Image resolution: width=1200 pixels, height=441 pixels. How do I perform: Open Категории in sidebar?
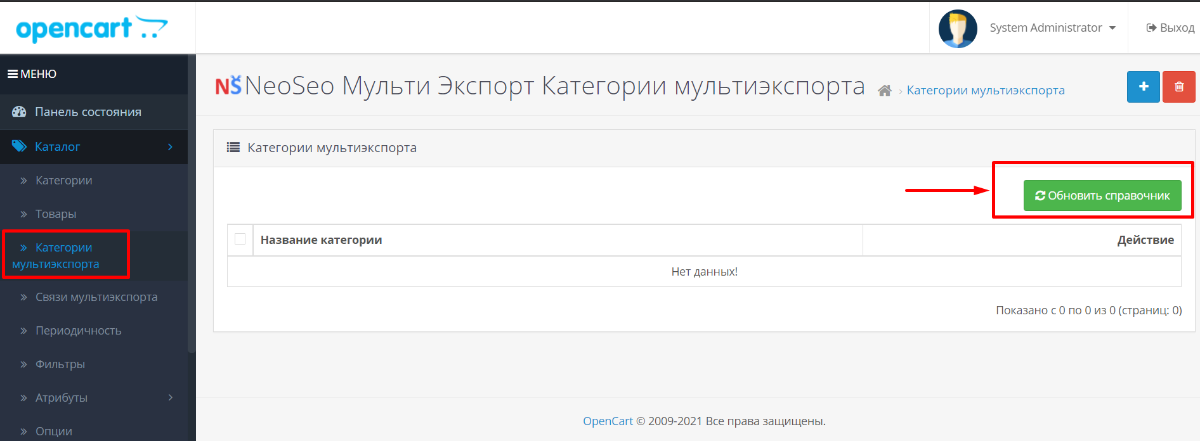tap(64, 180)
